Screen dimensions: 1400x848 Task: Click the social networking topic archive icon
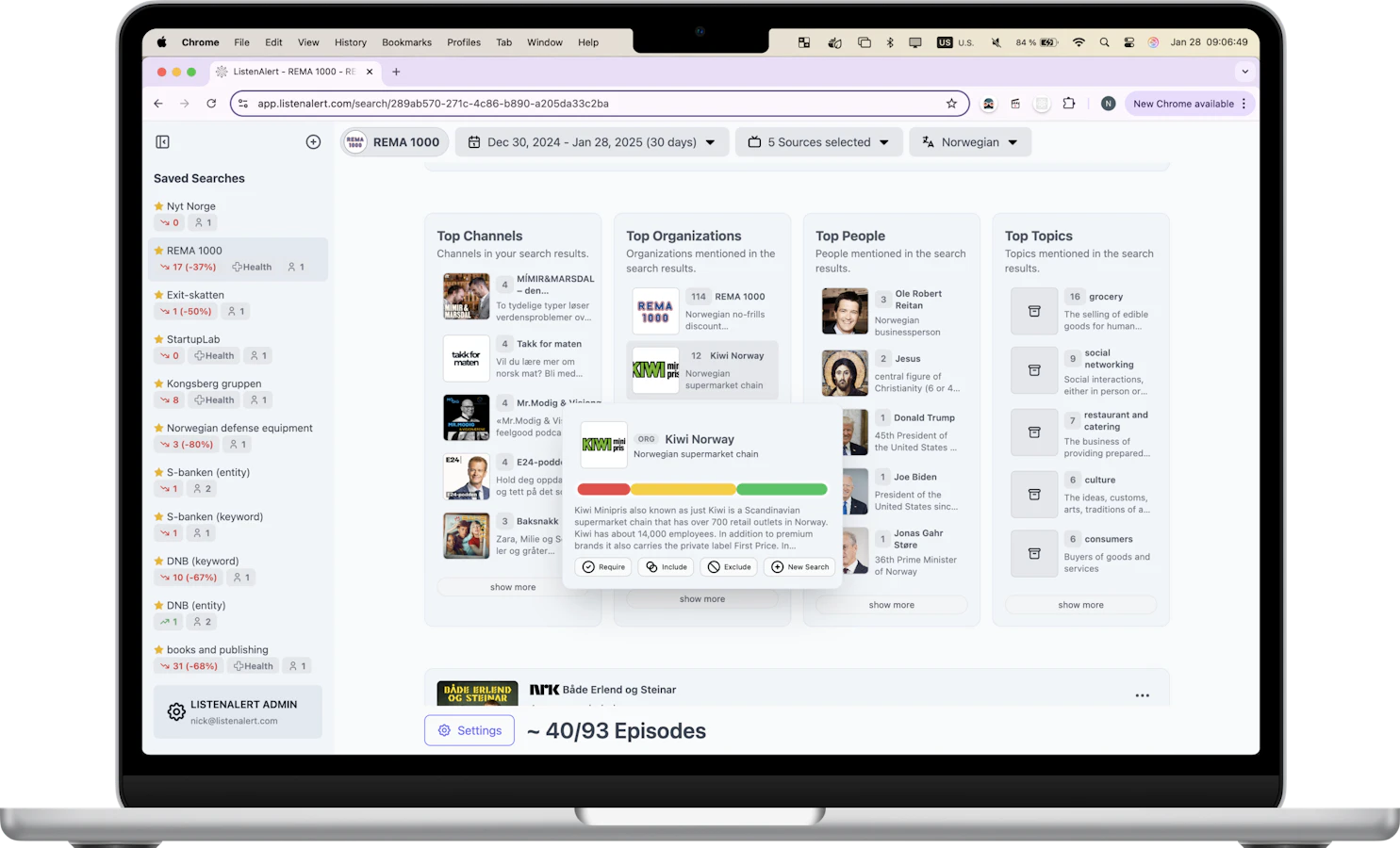point(1034,370)
